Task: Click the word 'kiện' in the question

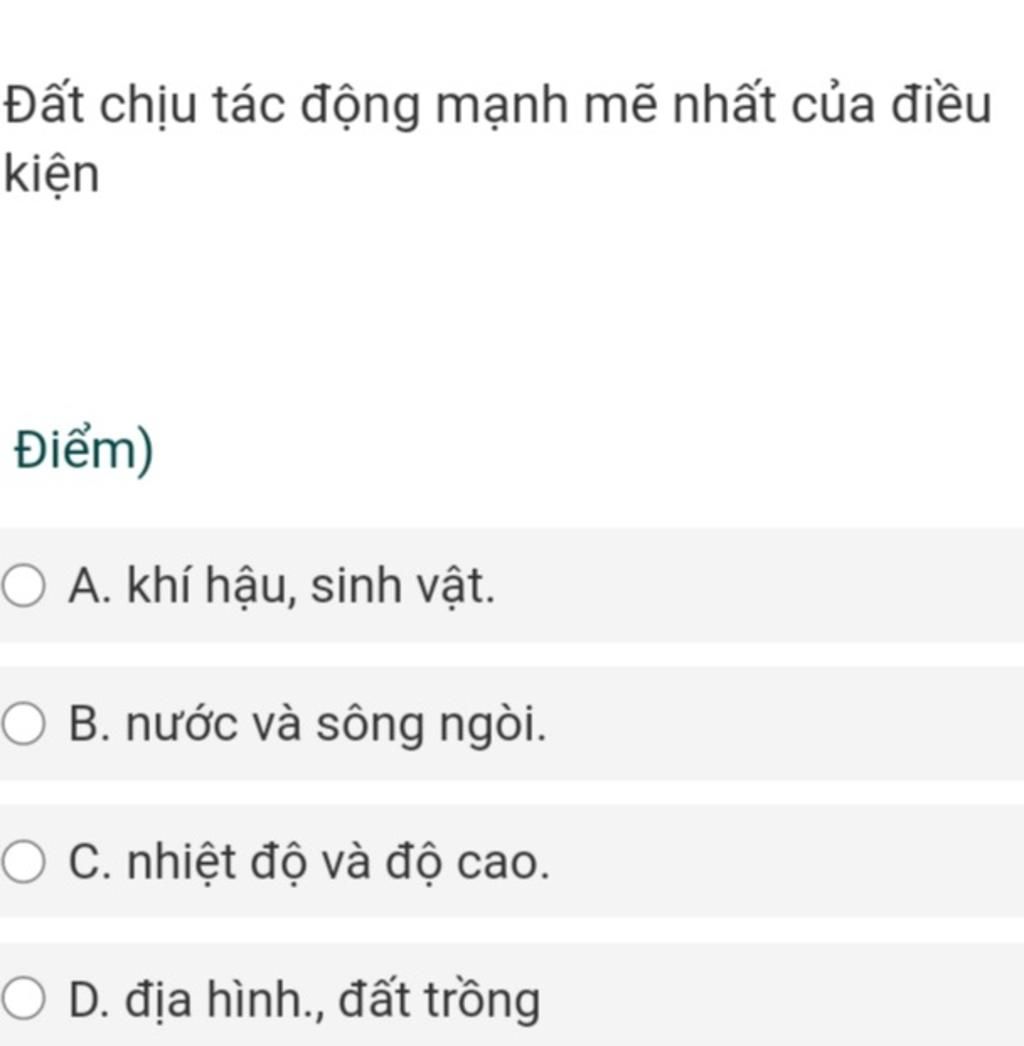Action: (x=51, y=175)
